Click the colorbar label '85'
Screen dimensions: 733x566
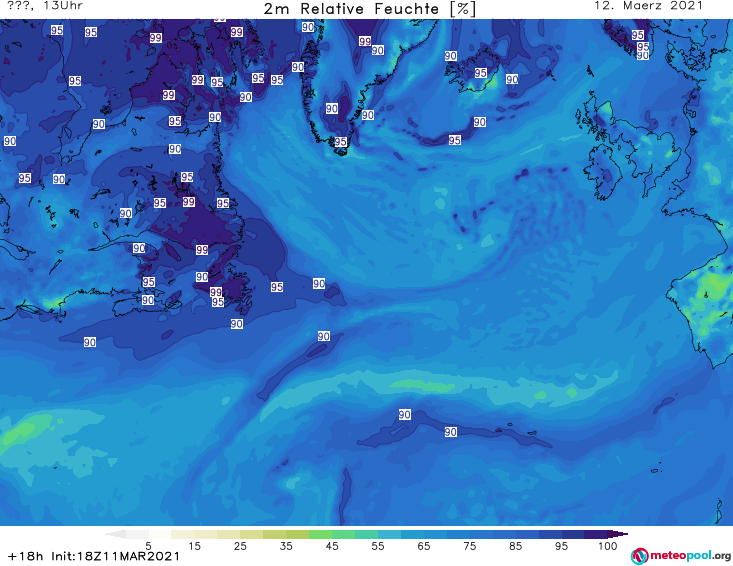pos(516,546)
